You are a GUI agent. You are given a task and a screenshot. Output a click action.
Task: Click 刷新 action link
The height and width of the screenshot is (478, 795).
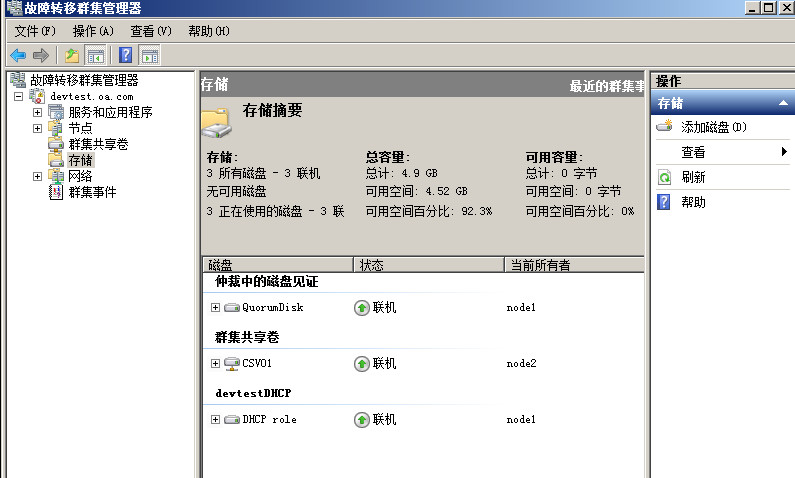coord(693,177)
